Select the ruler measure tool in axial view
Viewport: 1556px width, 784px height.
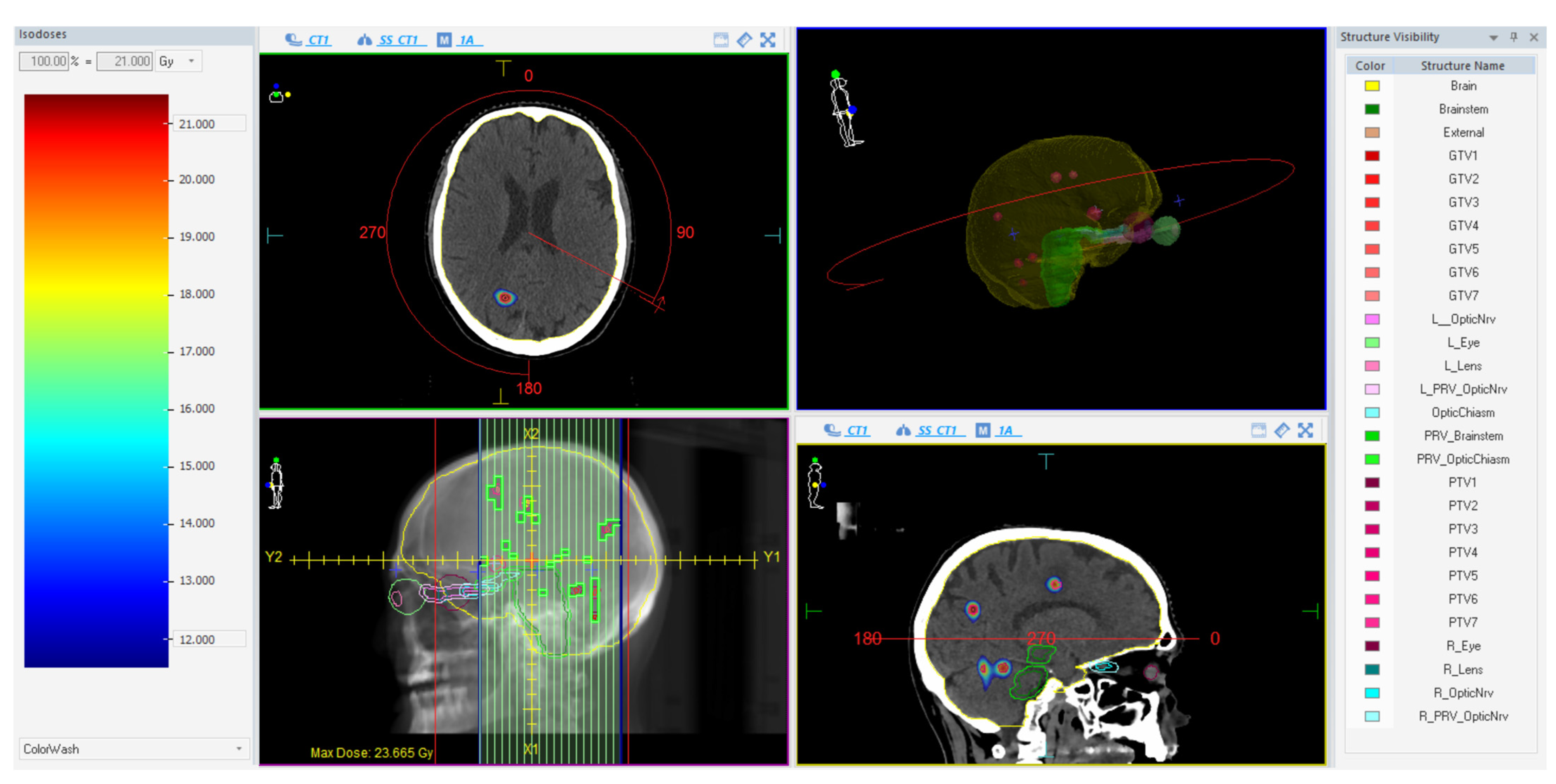pyautogui.click(x=744, y=40)
